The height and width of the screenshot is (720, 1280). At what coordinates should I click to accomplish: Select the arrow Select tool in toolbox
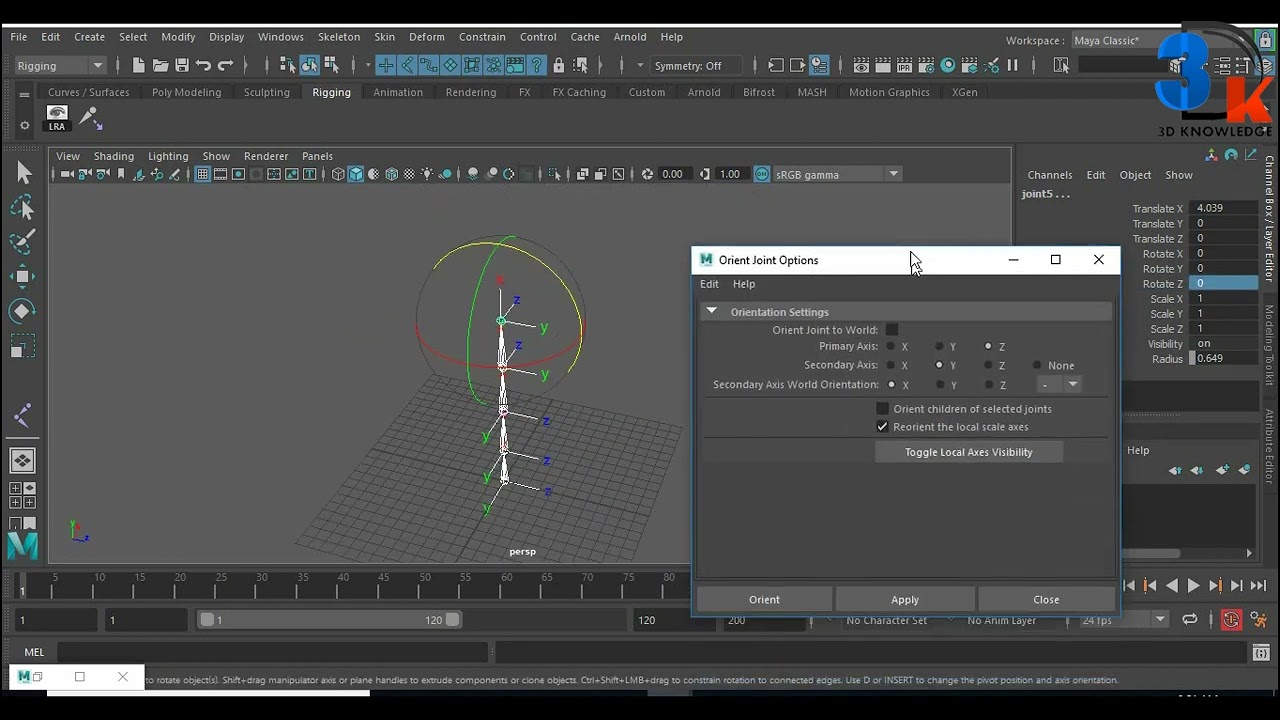pyautogui.click(x=23, y=173)
